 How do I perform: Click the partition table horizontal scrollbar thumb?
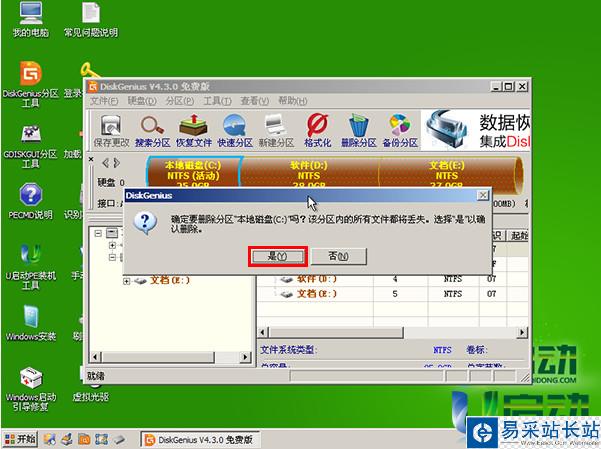pyautogui.click(x=336, y=332)
